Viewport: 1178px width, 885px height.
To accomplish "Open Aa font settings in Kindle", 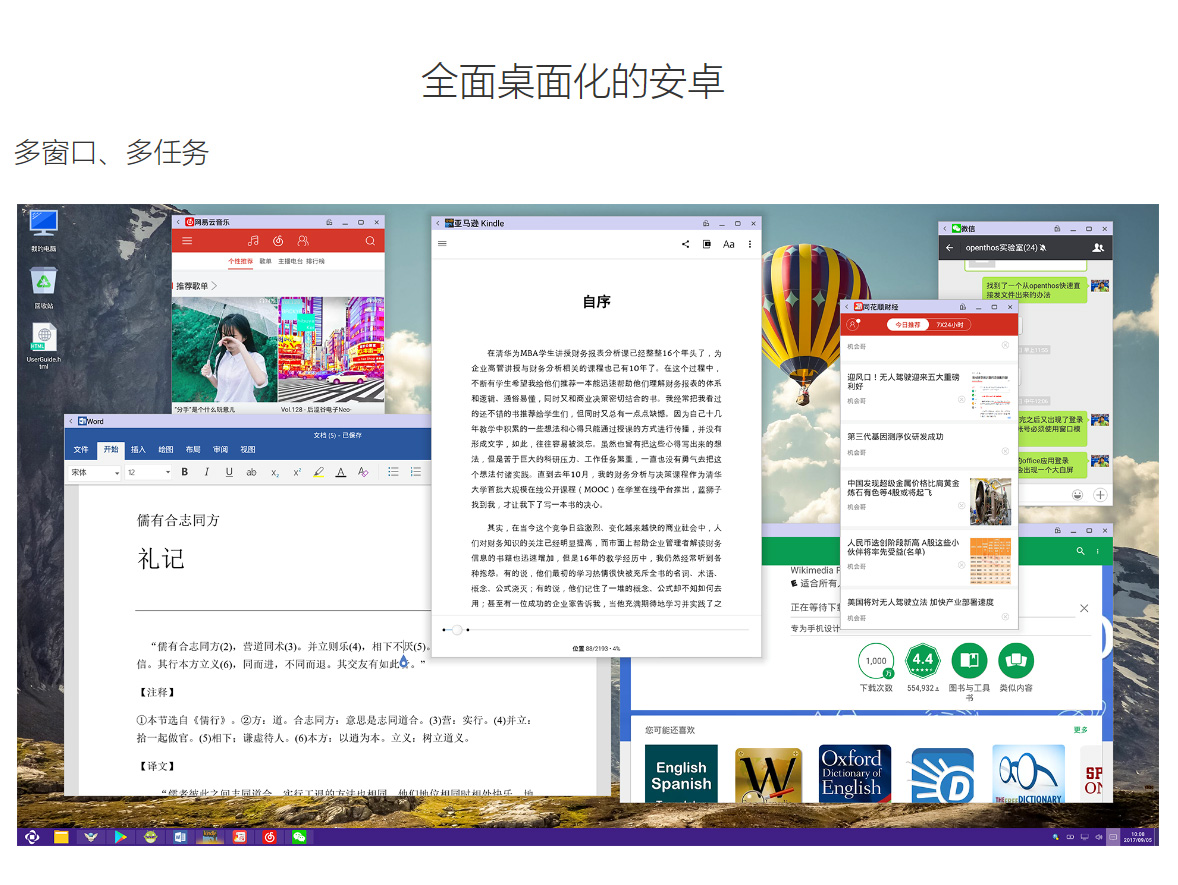I will (729, 244).
